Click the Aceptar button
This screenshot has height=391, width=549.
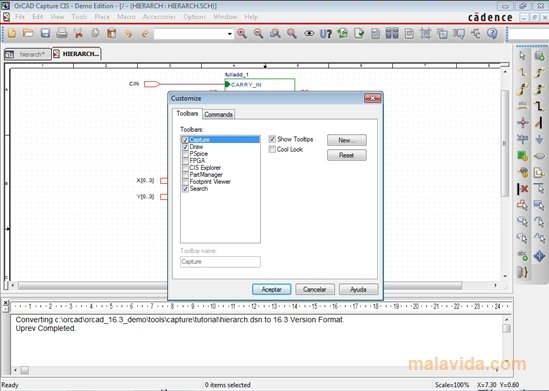271,289
